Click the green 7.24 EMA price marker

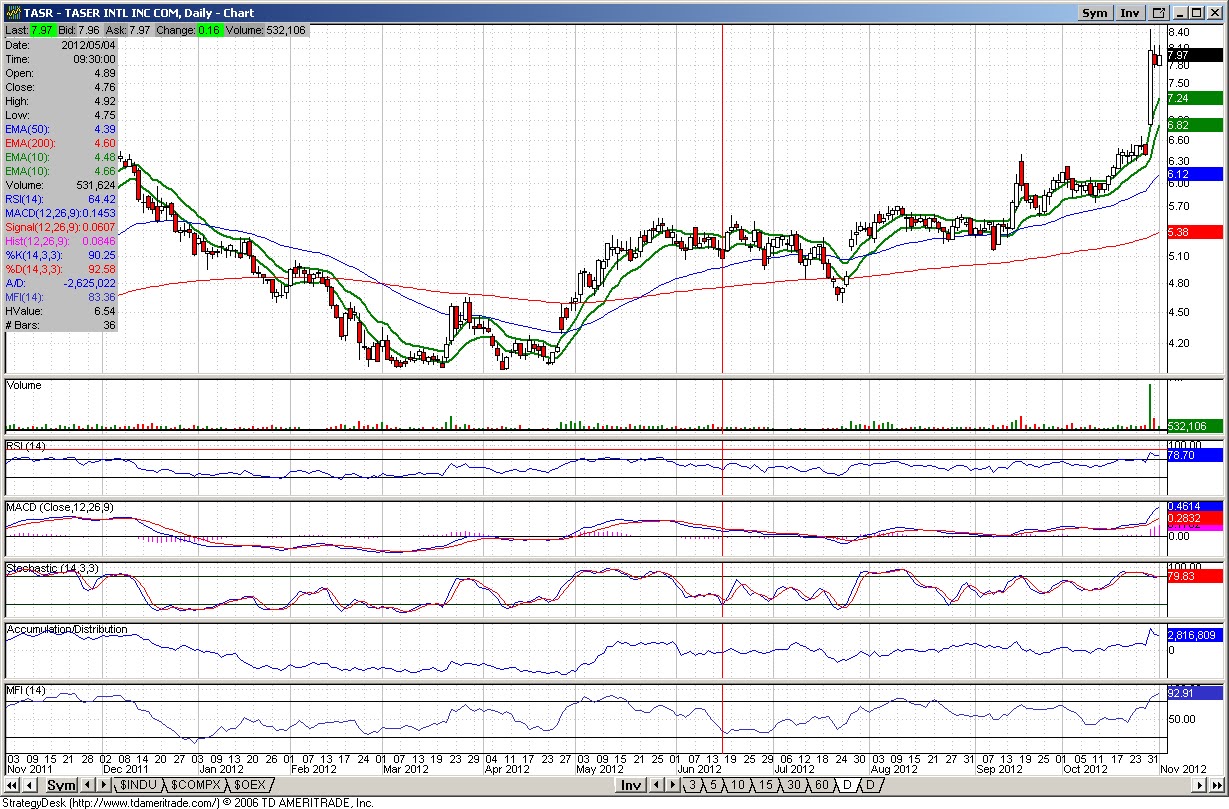tap(1195, 98)
